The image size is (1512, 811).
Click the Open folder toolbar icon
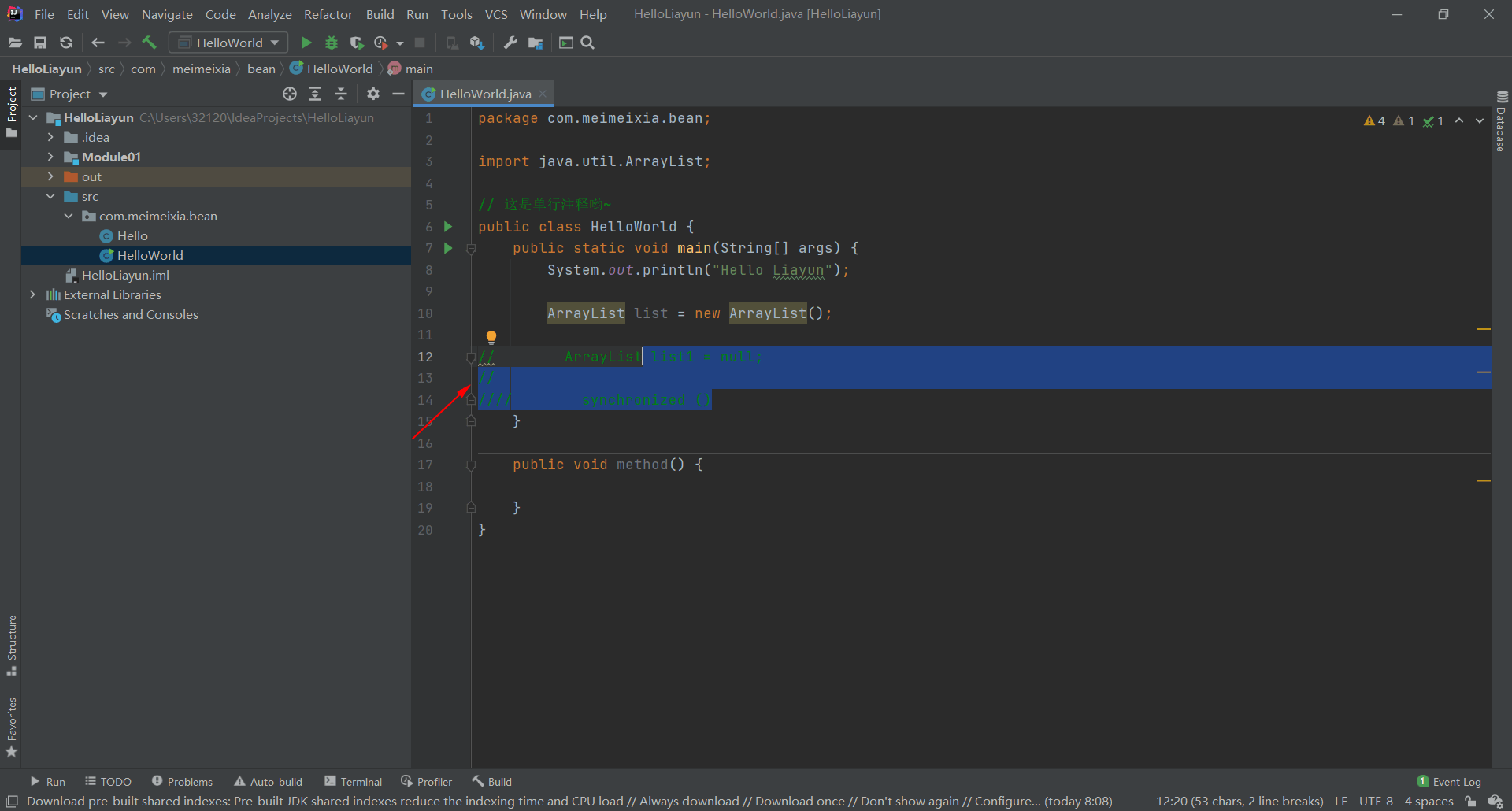15,43
